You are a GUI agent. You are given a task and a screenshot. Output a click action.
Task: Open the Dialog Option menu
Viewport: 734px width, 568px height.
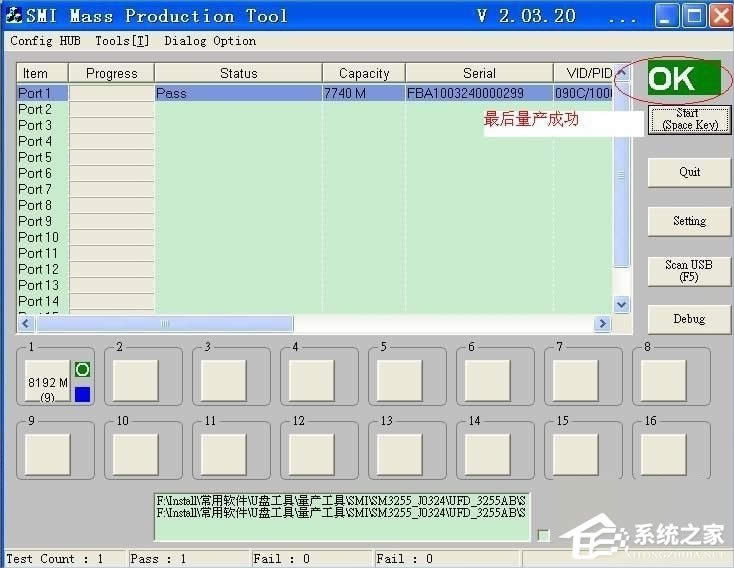tap(210, 41)
